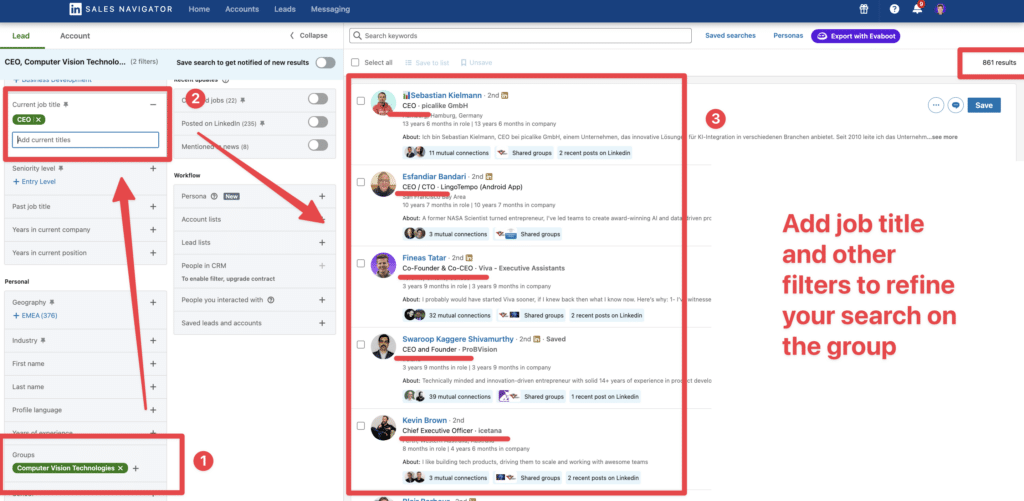Open Messaging in the top navigation

pyautogui.click(x=330, y=9)
